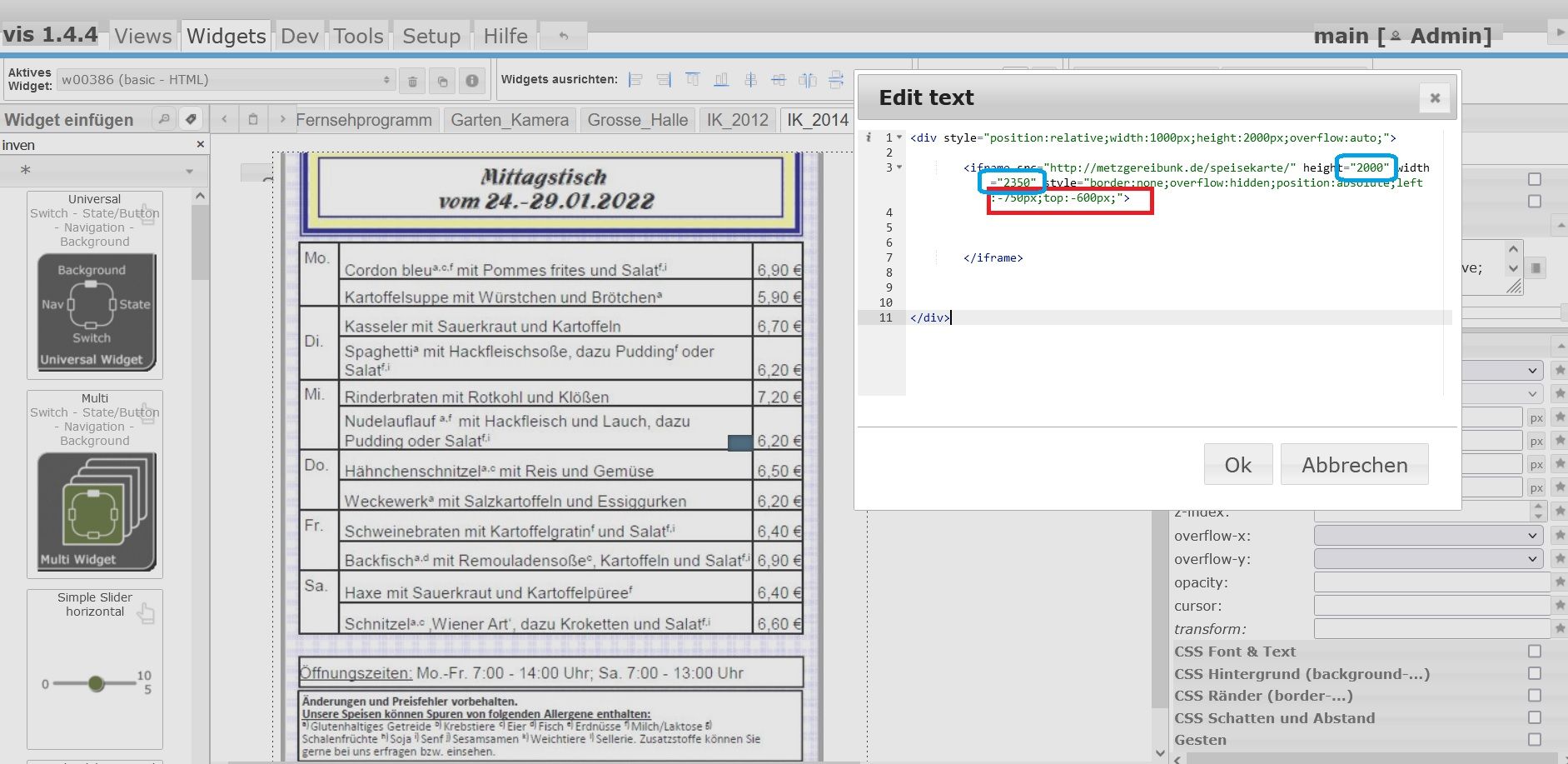The width and height of the screenshot is (1568, 764).
Task: Switch to the IK_2014 view tab
Action: tap(818, 120)
